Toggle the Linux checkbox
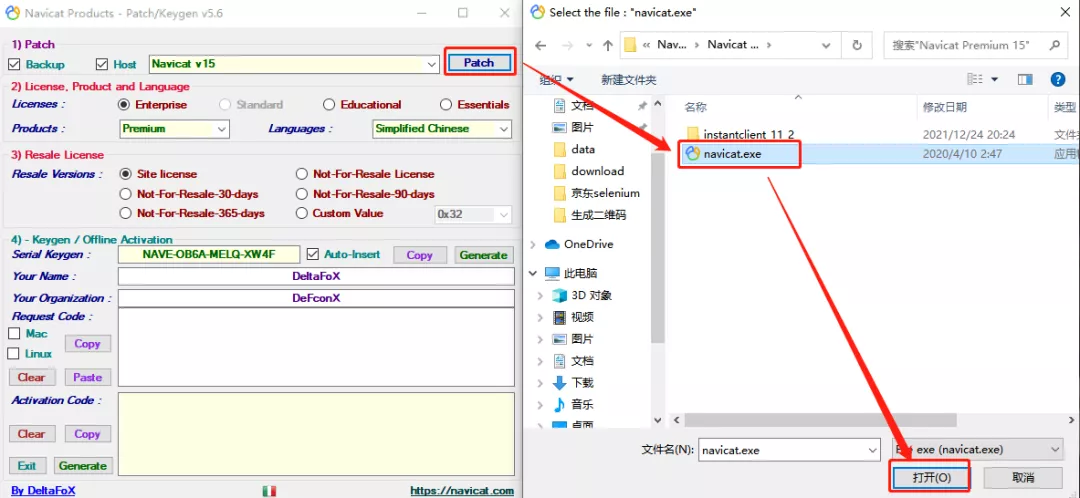This screenshot has height=498, width=1080. click(14, 353)
